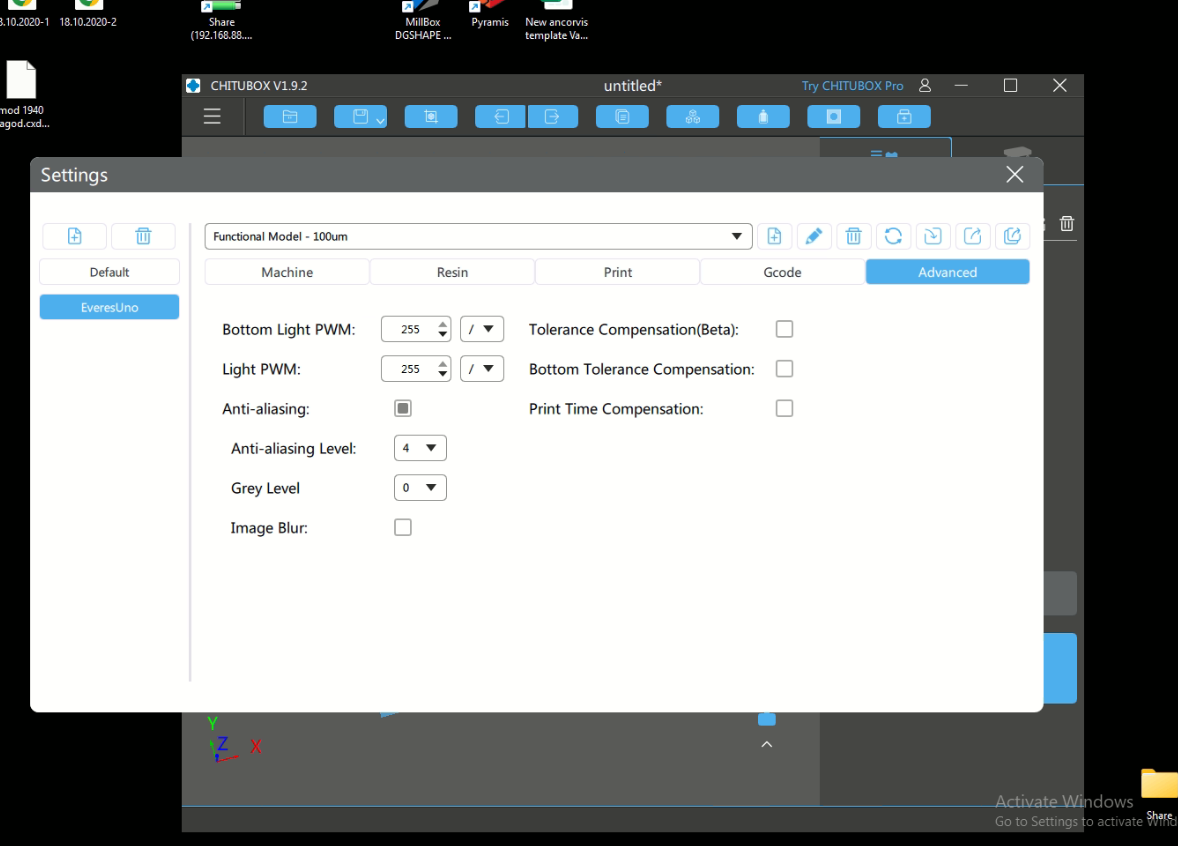Check the Image Blur checkbox
Viewport: 1178px width, 846px height.
[403, 527]
